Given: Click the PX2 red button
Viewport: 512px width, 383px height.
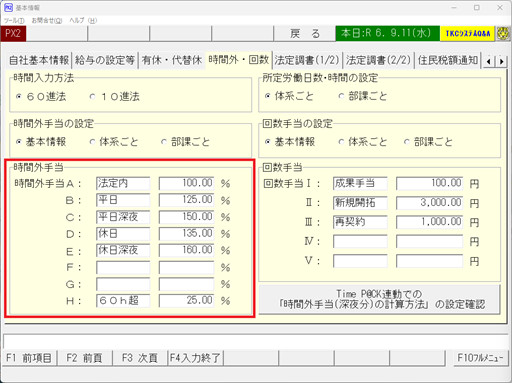Looking at the screenshot, I should [13, 33].
